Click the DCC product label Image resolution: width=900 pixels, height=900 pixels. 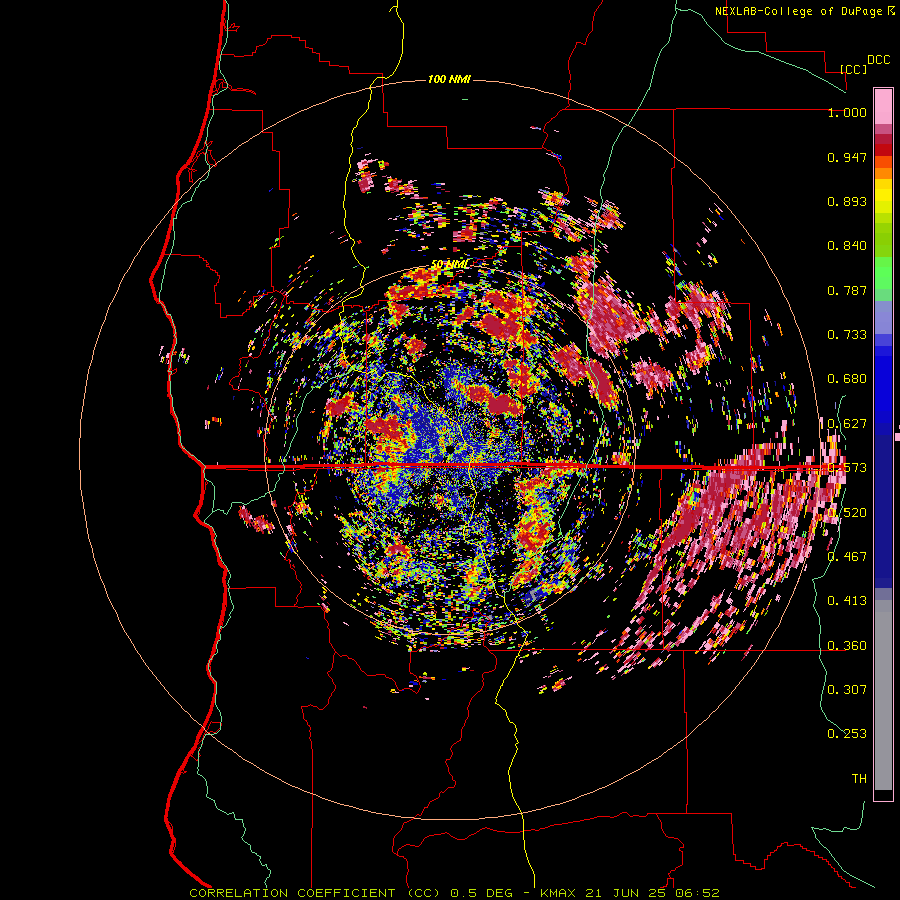(879, 60)
